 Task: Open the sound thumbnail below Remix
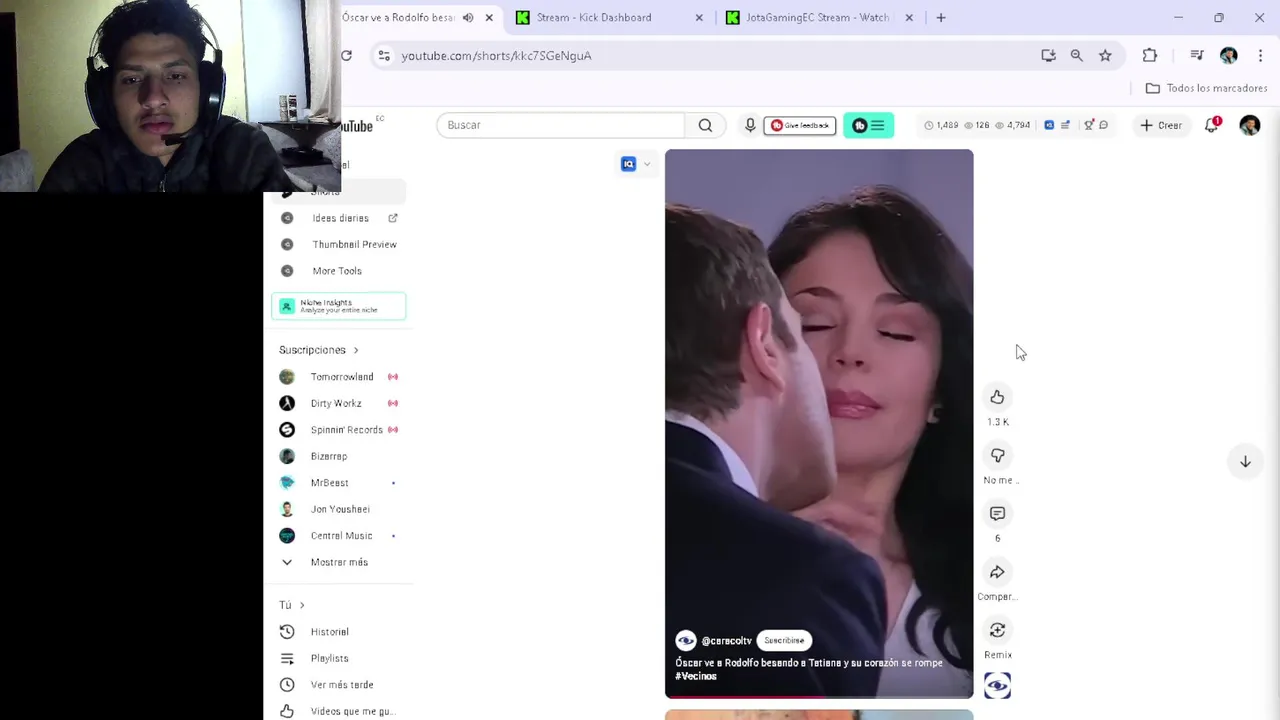tap(997, 685)
